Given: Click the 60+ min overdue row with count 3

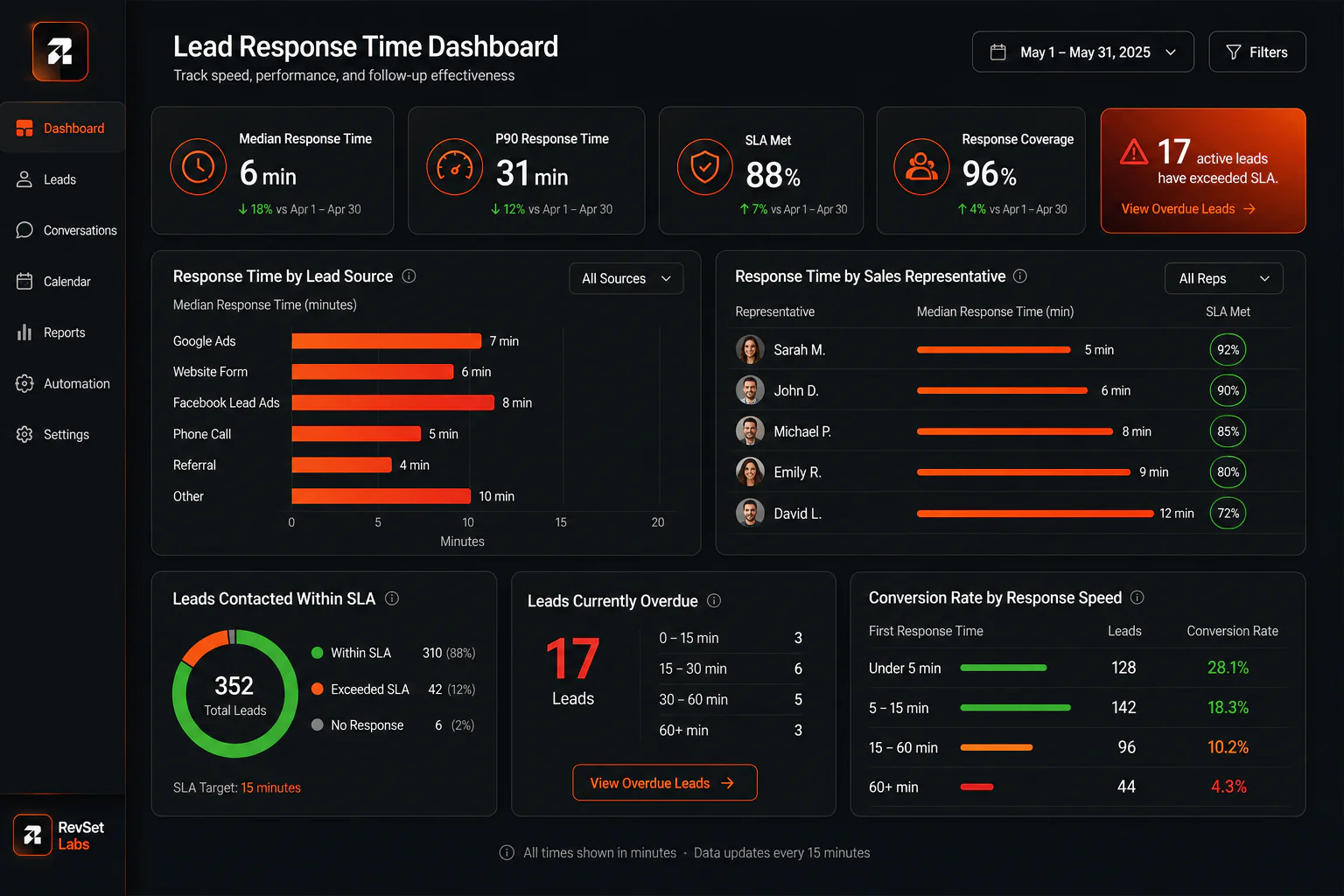Looking at the screenshot, I should click(x=731, y=730).
